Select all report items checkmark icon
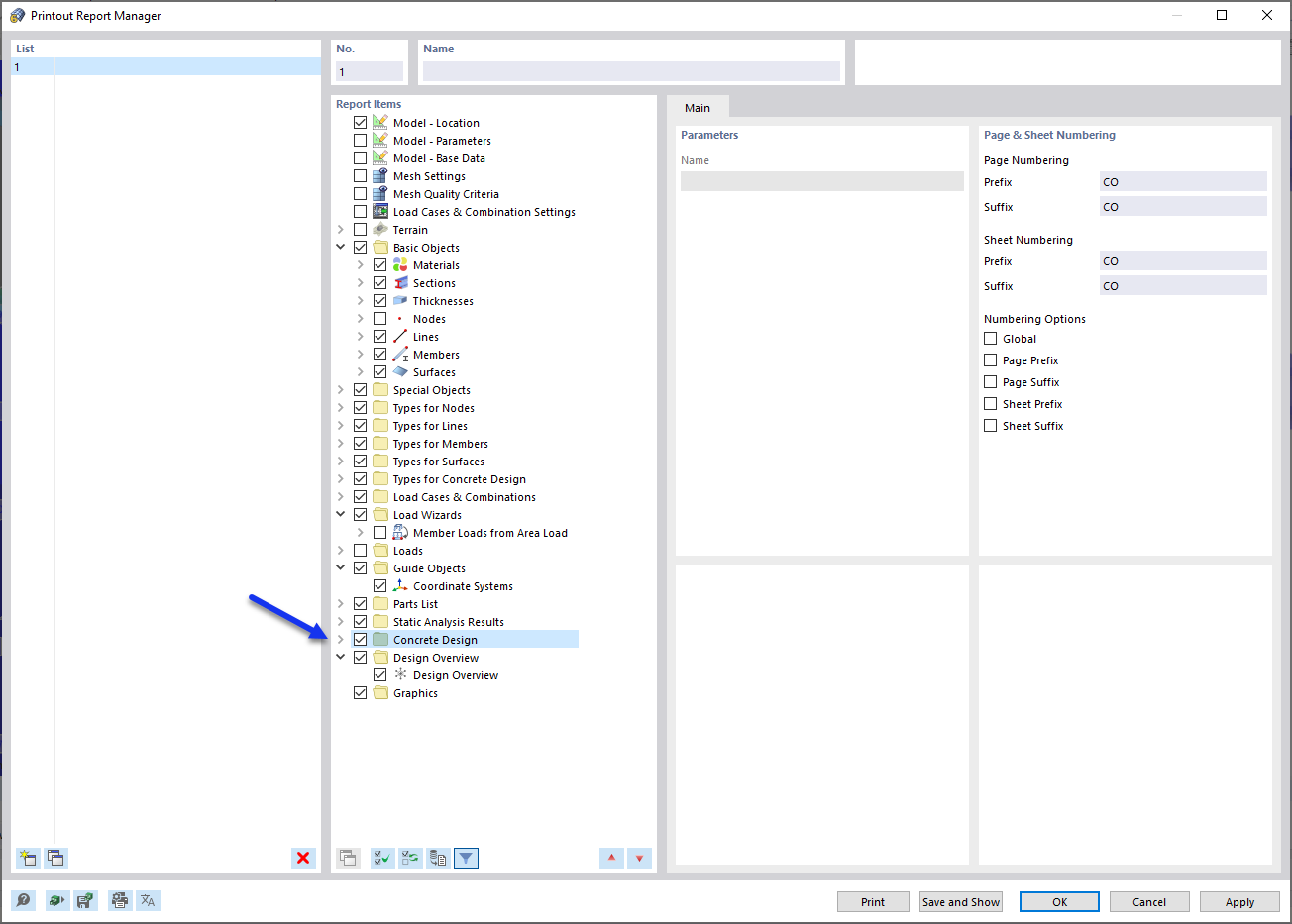The width and height of the screenshot is (1292, 924). click(x=381, y=858)
